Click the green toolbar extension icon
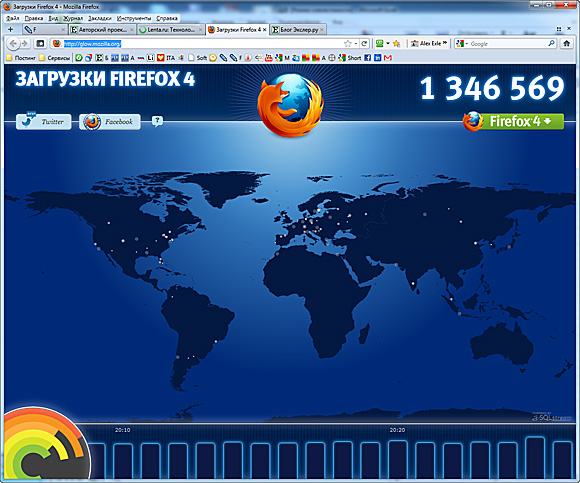This screenshot has height=483, width=580. [x=379, y=44]
